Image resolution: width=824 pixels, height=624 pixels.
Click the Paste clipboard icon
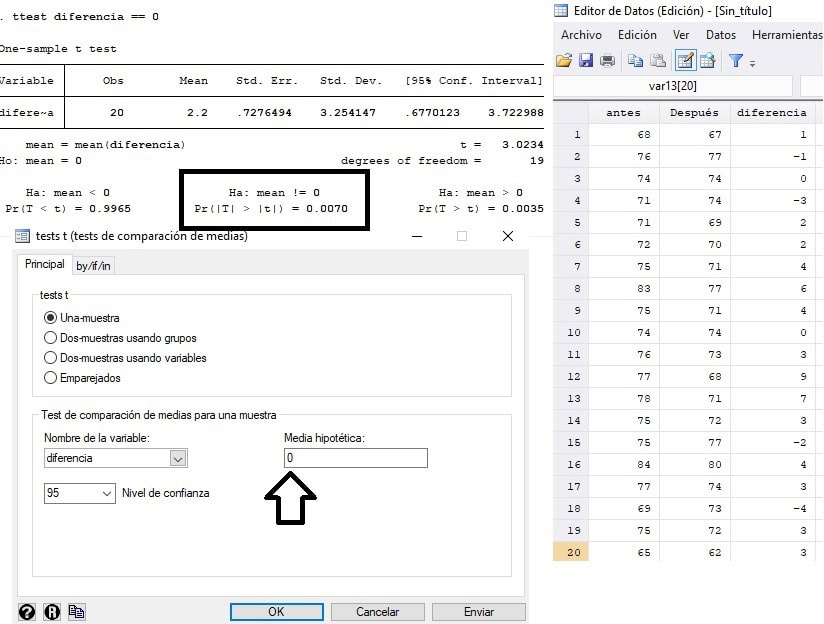[x=658, y=61]
